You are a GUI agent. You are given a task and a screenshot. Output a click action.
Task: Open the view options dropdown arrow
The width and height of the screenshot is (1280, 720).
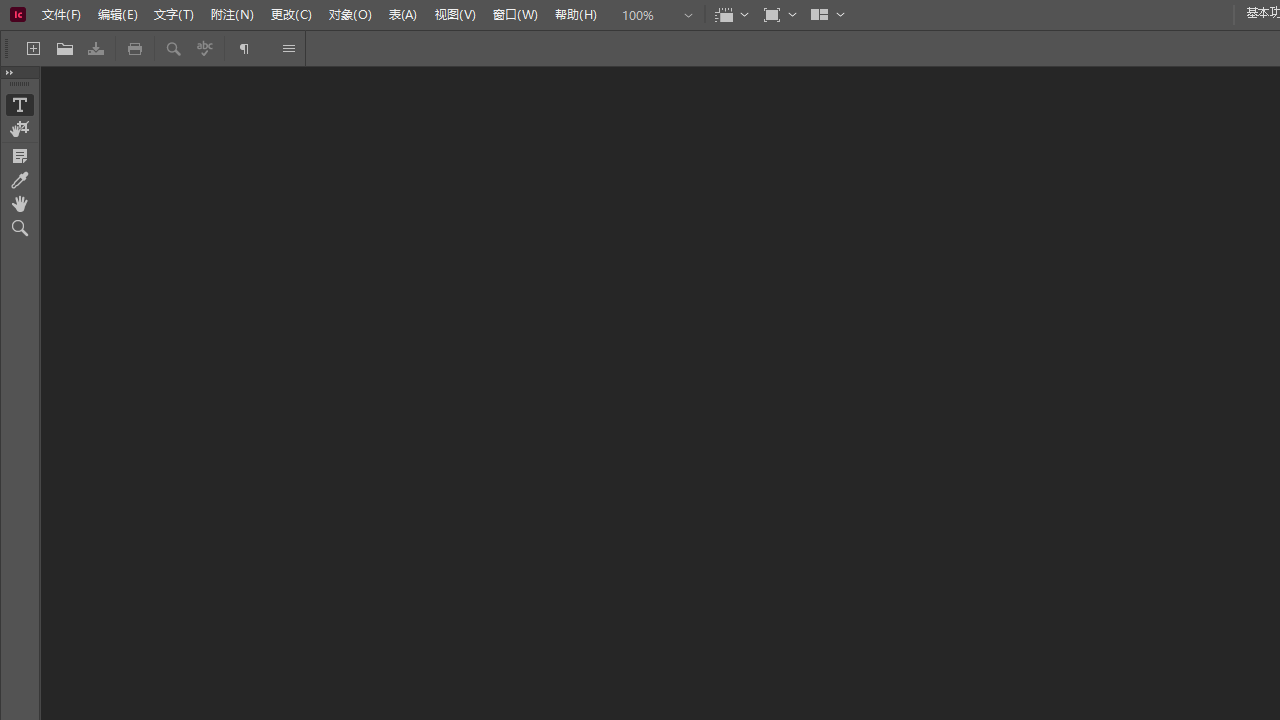coord(745,15)
